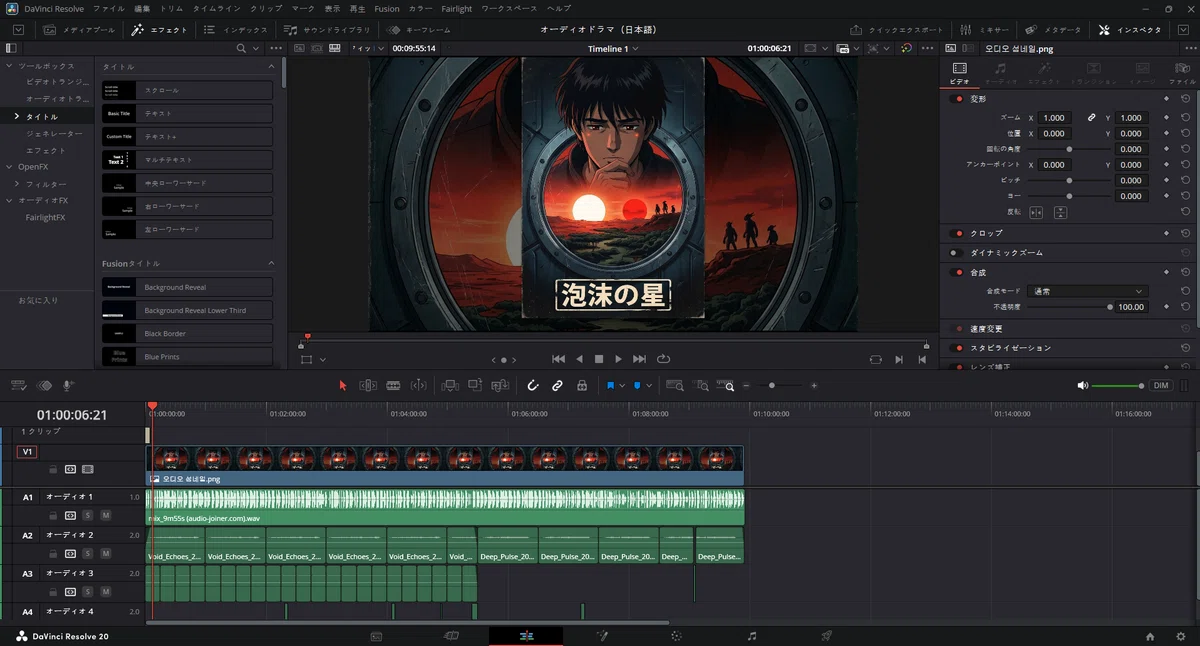1200x646 pixels.
Task: Open the Cut page icon
Action: click(x=451, y=636)
